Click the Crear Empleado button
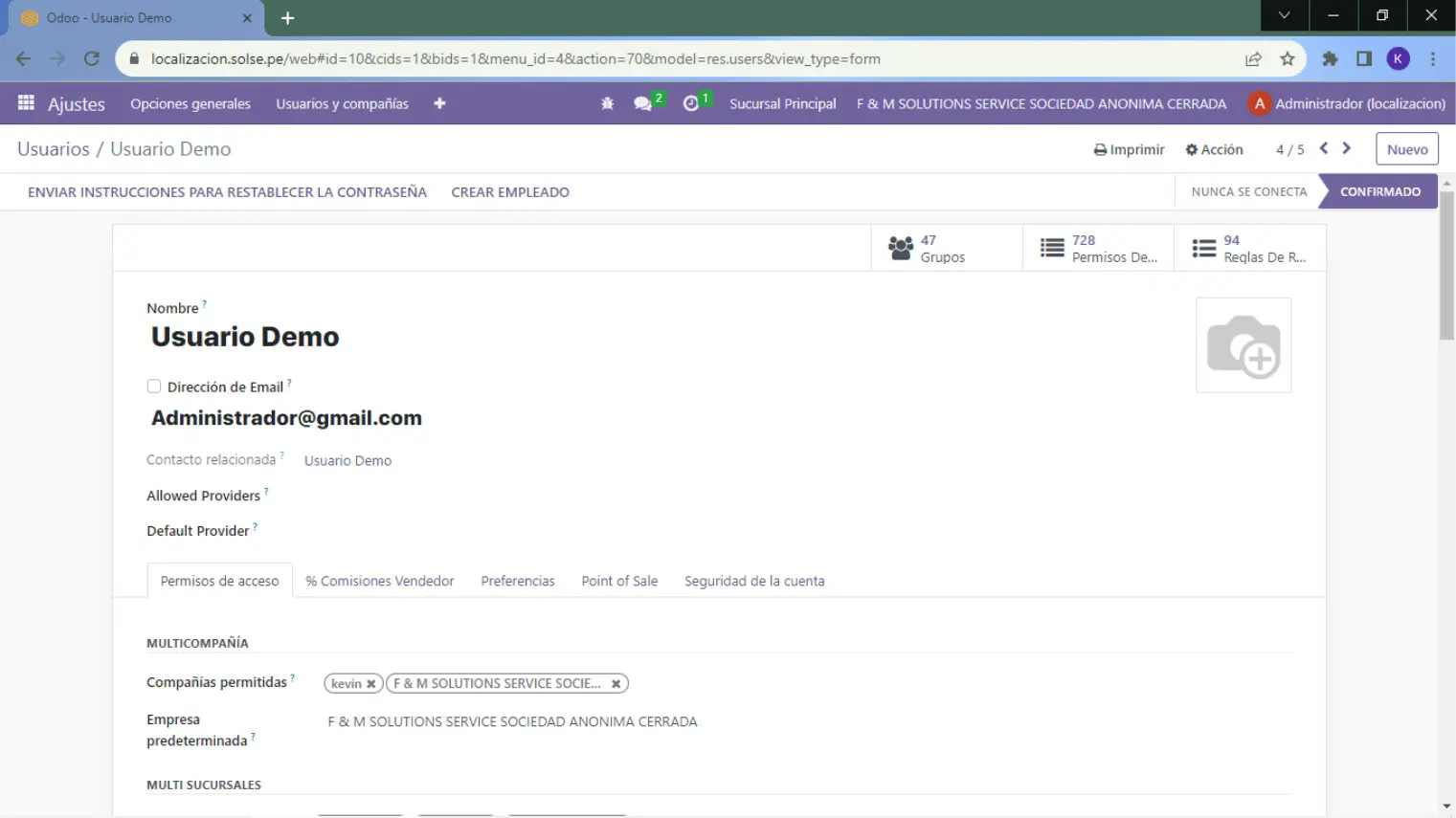Image resolution: width=1456 pixels, height=818 pixels. point(510,191)
